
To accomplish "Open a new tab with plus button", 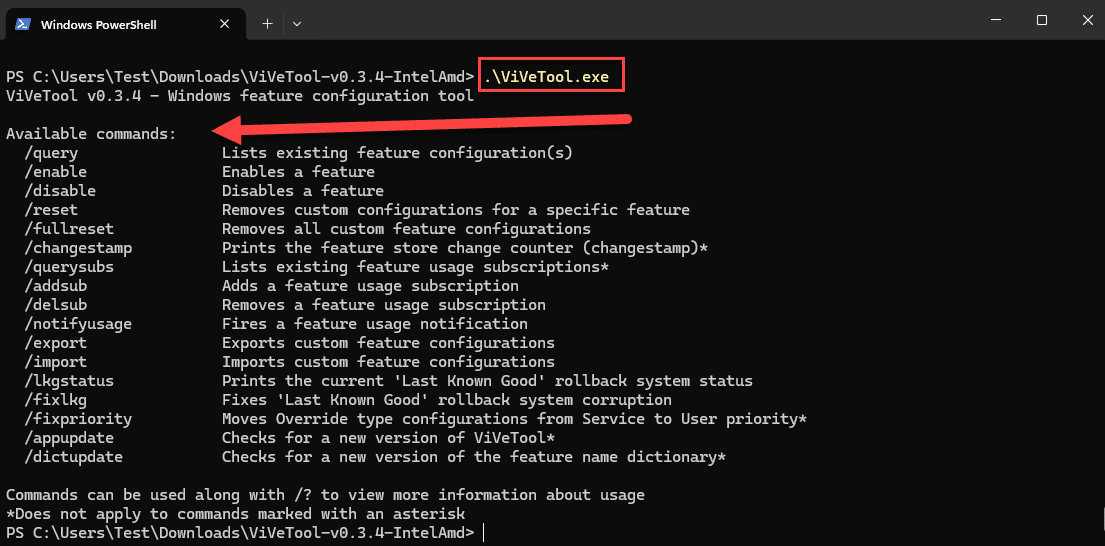I will point(267,23).
